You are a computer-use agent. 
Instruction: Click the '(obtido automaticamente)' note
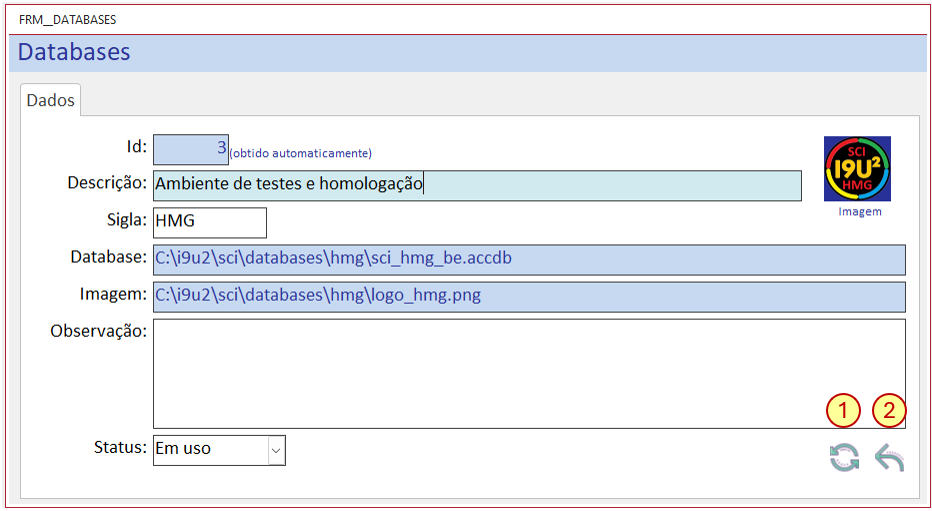[300, 153]
